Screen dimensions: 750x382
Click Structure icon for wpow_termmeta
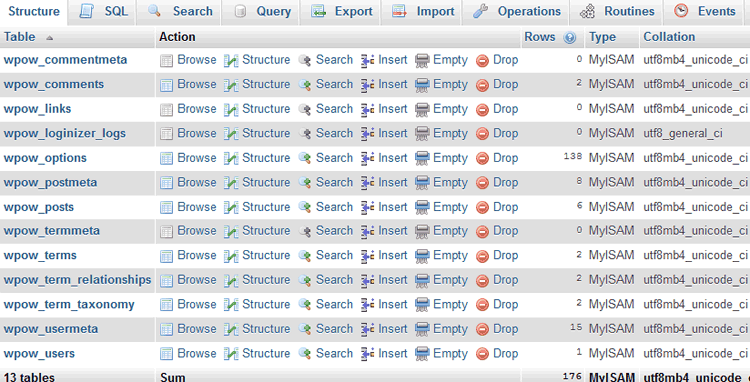tap(231, 231)
